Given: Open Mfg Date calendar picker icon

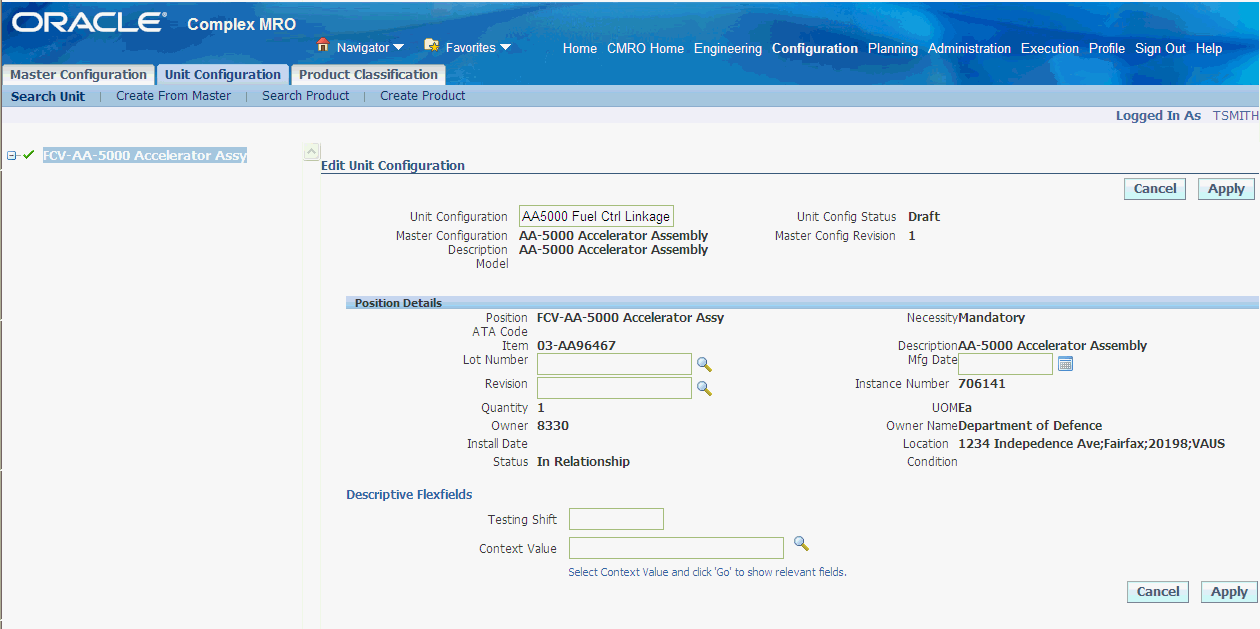Looking at the screenshot, I should pos(1065,364).
